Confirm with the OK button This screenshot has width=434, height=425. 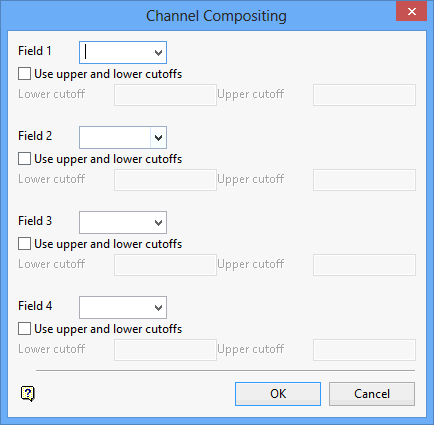[x=278, y=394]
